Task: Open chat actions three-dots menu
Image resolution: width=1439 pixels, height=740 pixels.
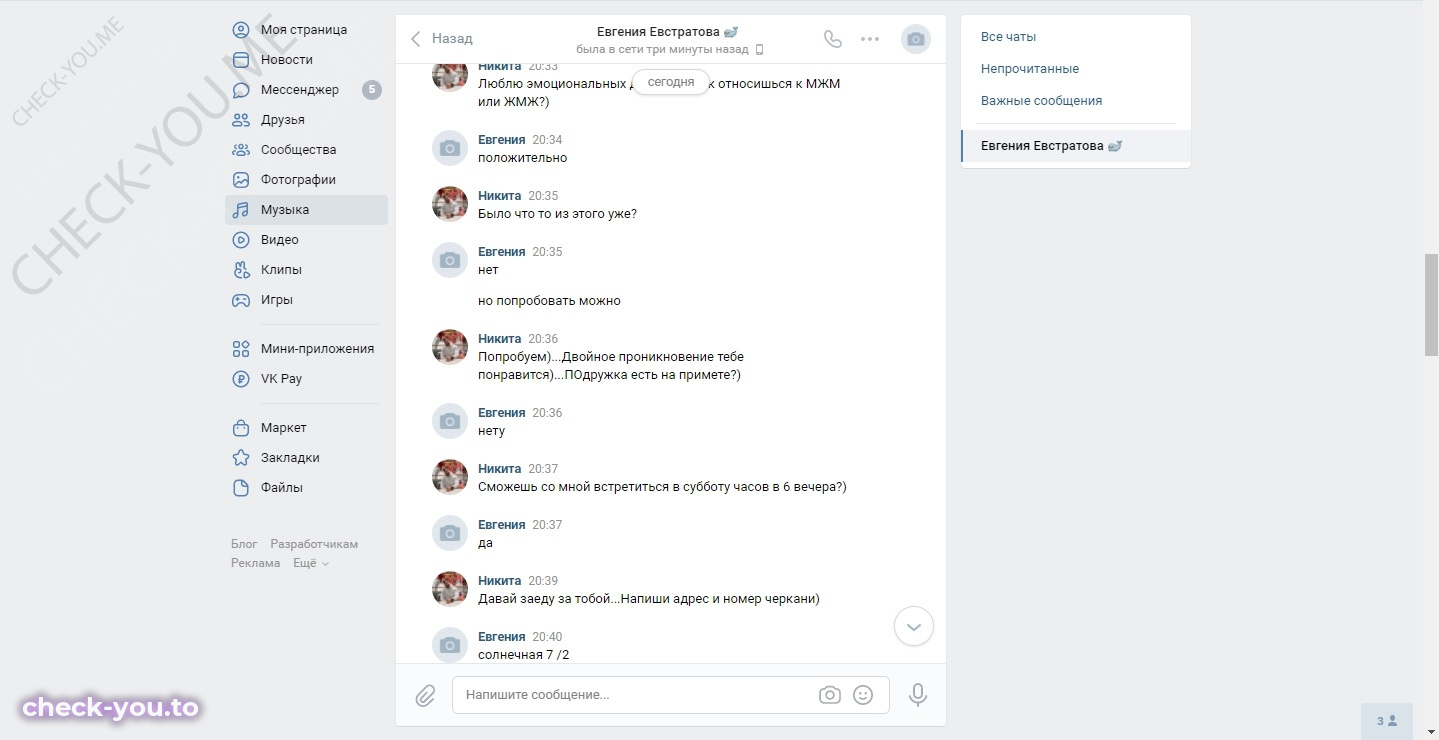Action: (870, 39)
